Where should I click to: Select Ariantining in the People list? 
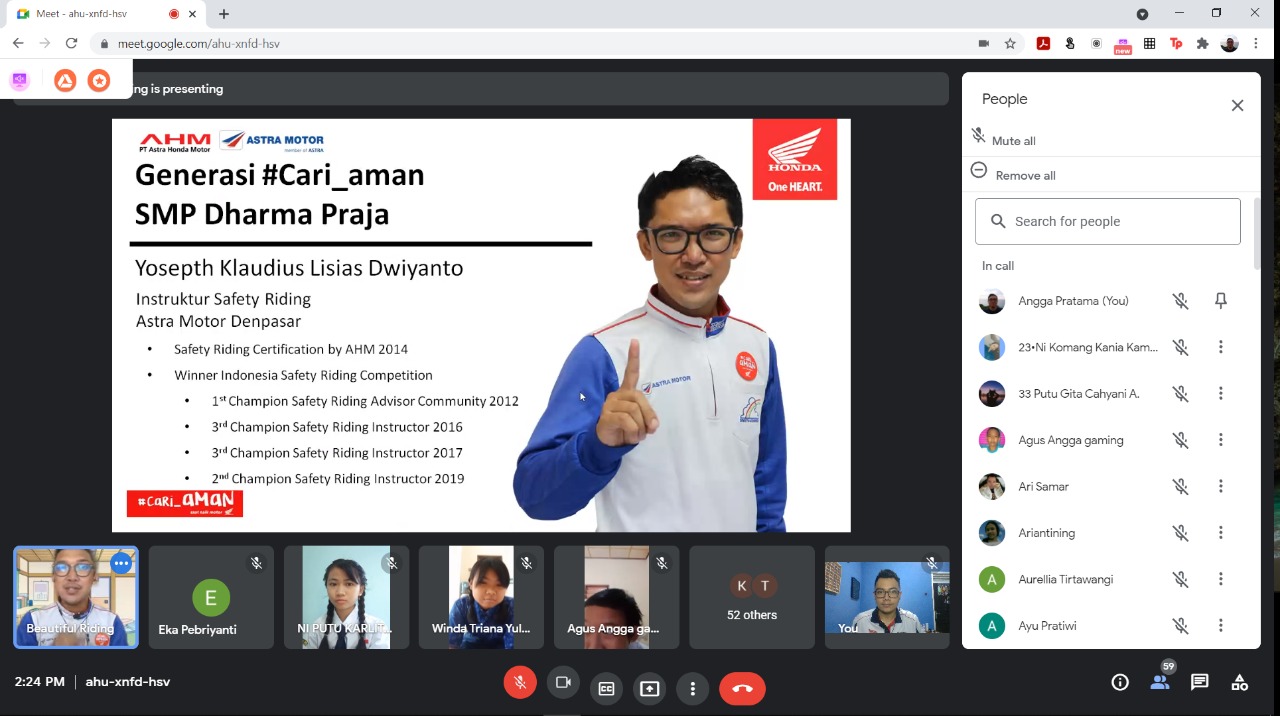(x=1108, y=533)
